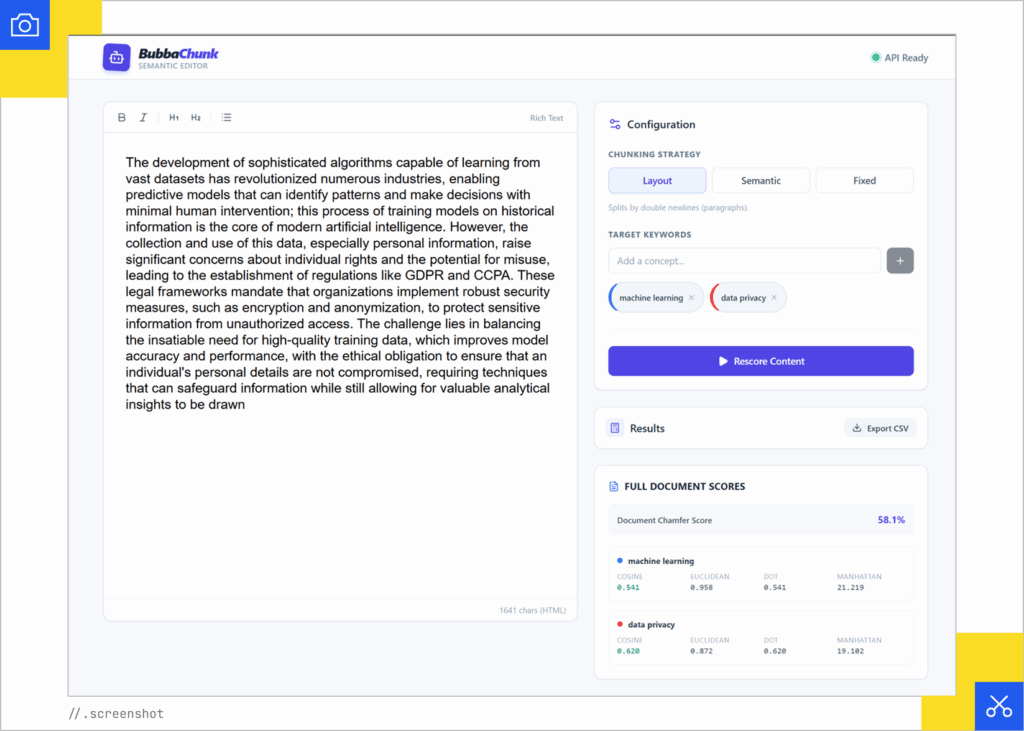Select the Layout chunking strategy

click(657, 181)
